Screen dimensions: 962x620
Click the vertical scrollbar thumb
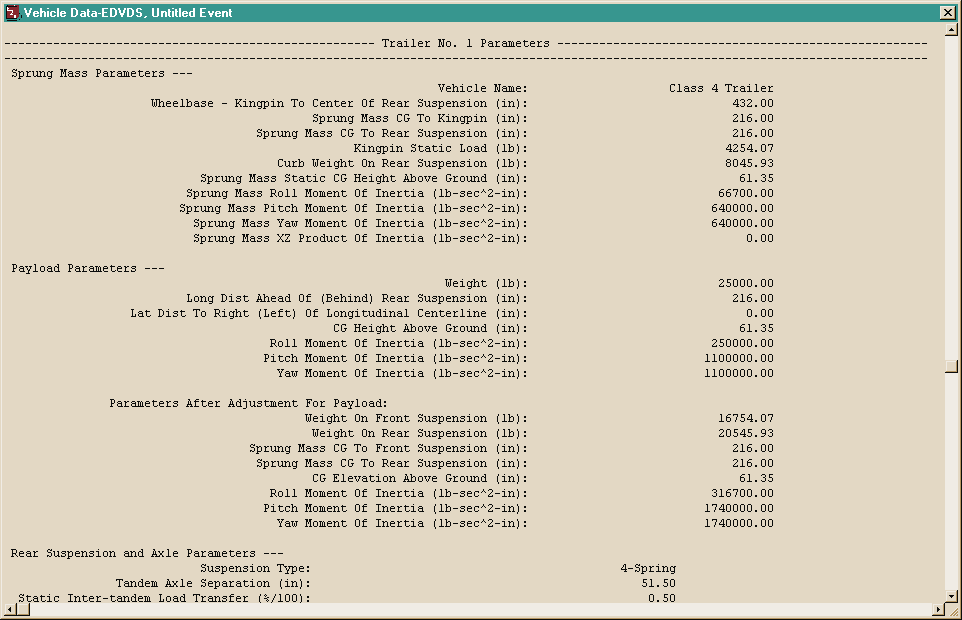pos(952,366)
